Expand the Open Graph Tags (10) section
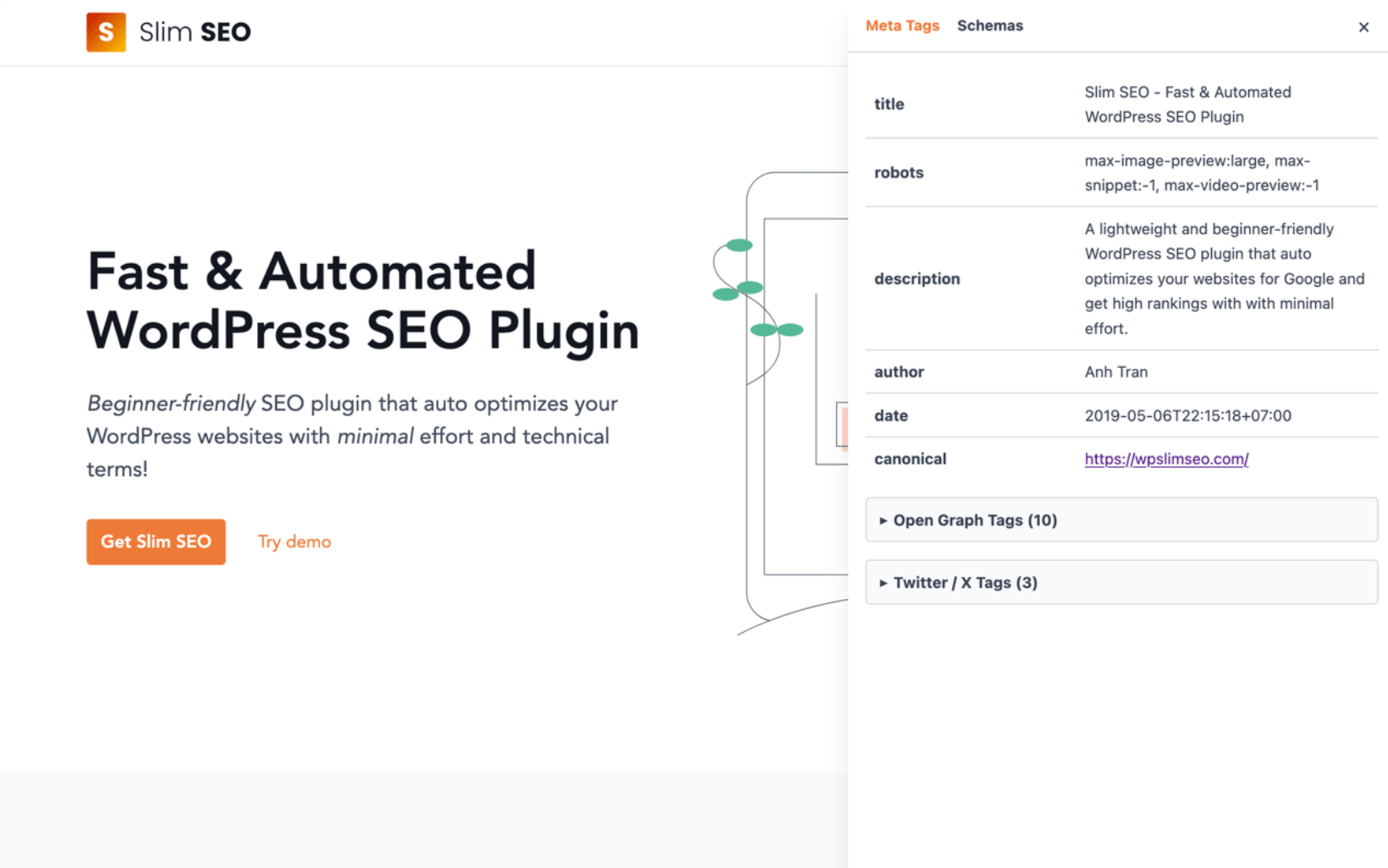This screenshot has width=1388, height=868. point(1121,519)
